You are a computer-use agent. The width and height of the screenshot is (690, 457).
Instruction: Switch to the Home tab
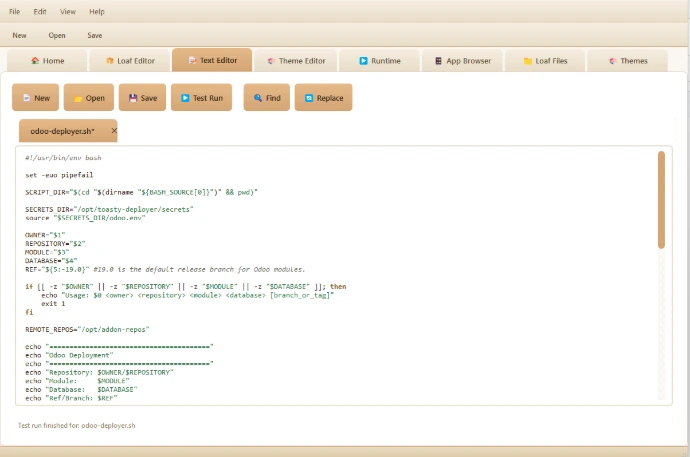(x=47, y=61)
